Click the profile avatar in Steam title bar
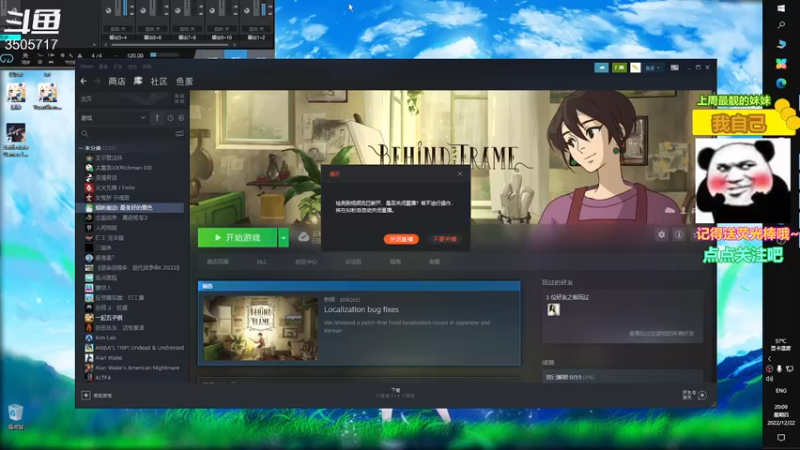The width and height of the screenshot is (800, 450). (x=635, y=67)
